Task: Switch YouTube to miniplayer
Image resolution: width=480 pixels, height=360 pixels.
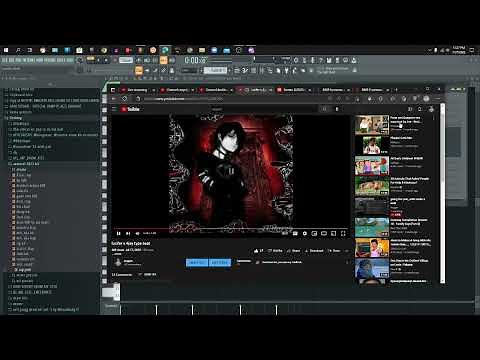Action: pos(314,233)
